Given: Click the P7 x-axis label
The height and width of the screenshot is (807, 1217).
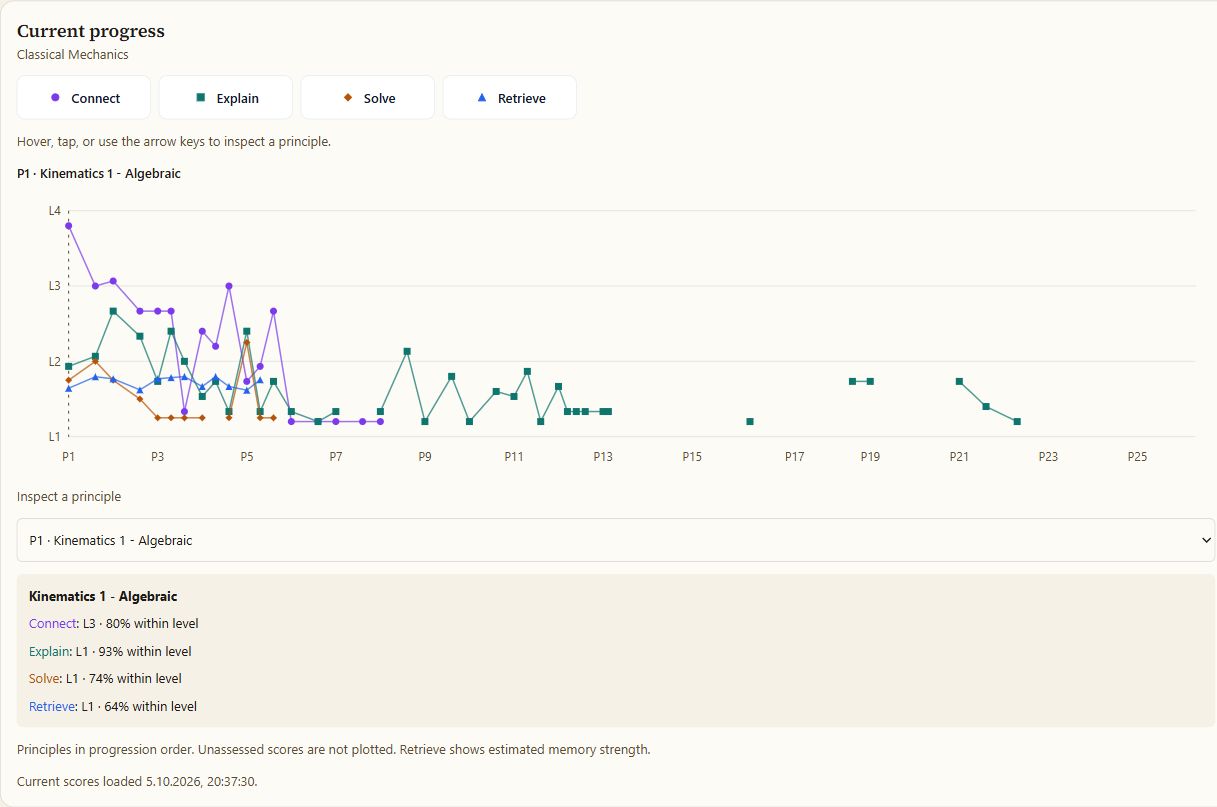Looking at the screenshot, I should pyautogui.click(x=336, y=457).
